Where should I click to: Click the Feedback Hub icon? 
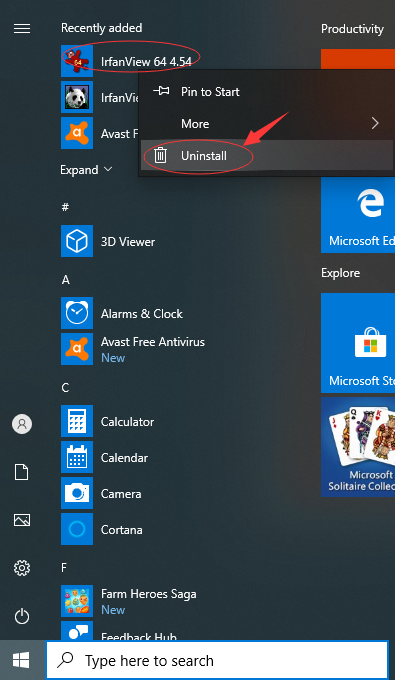77,630
